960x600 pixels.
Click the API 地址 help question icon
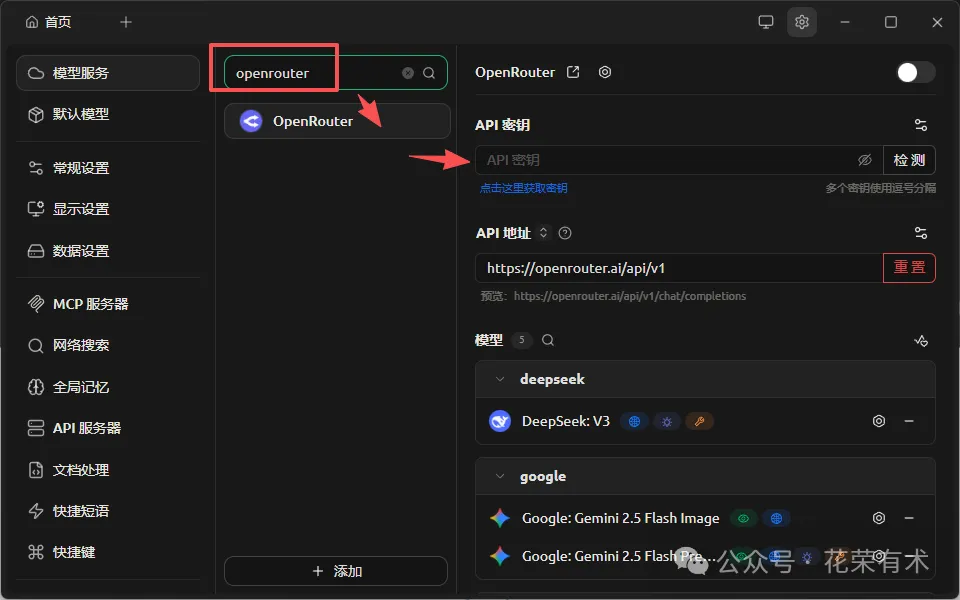click(x=565, y=233)
